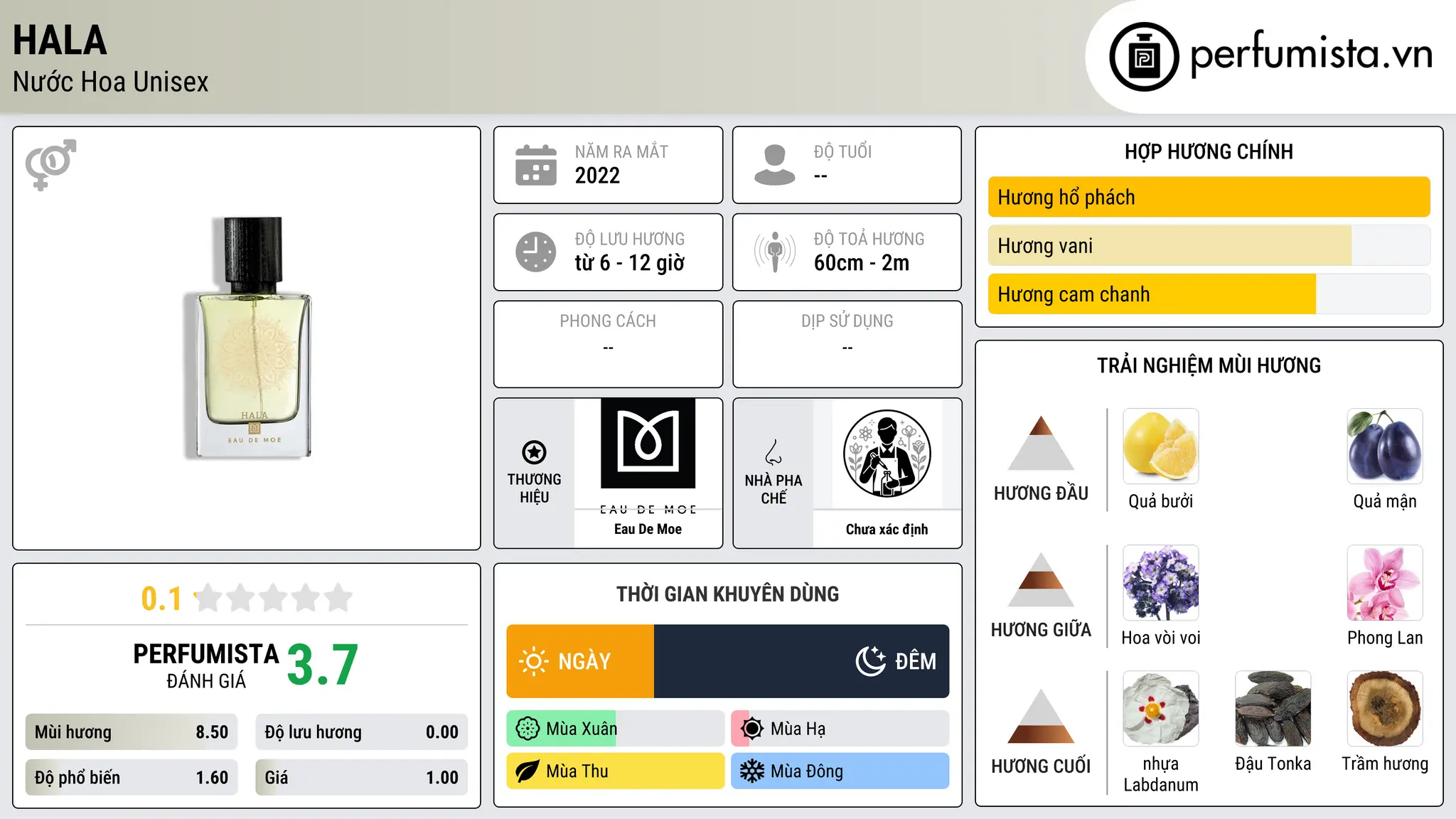1456x819 pixels.
Task: Click the Mùa Xuân season bar
Action: [616, 729]
